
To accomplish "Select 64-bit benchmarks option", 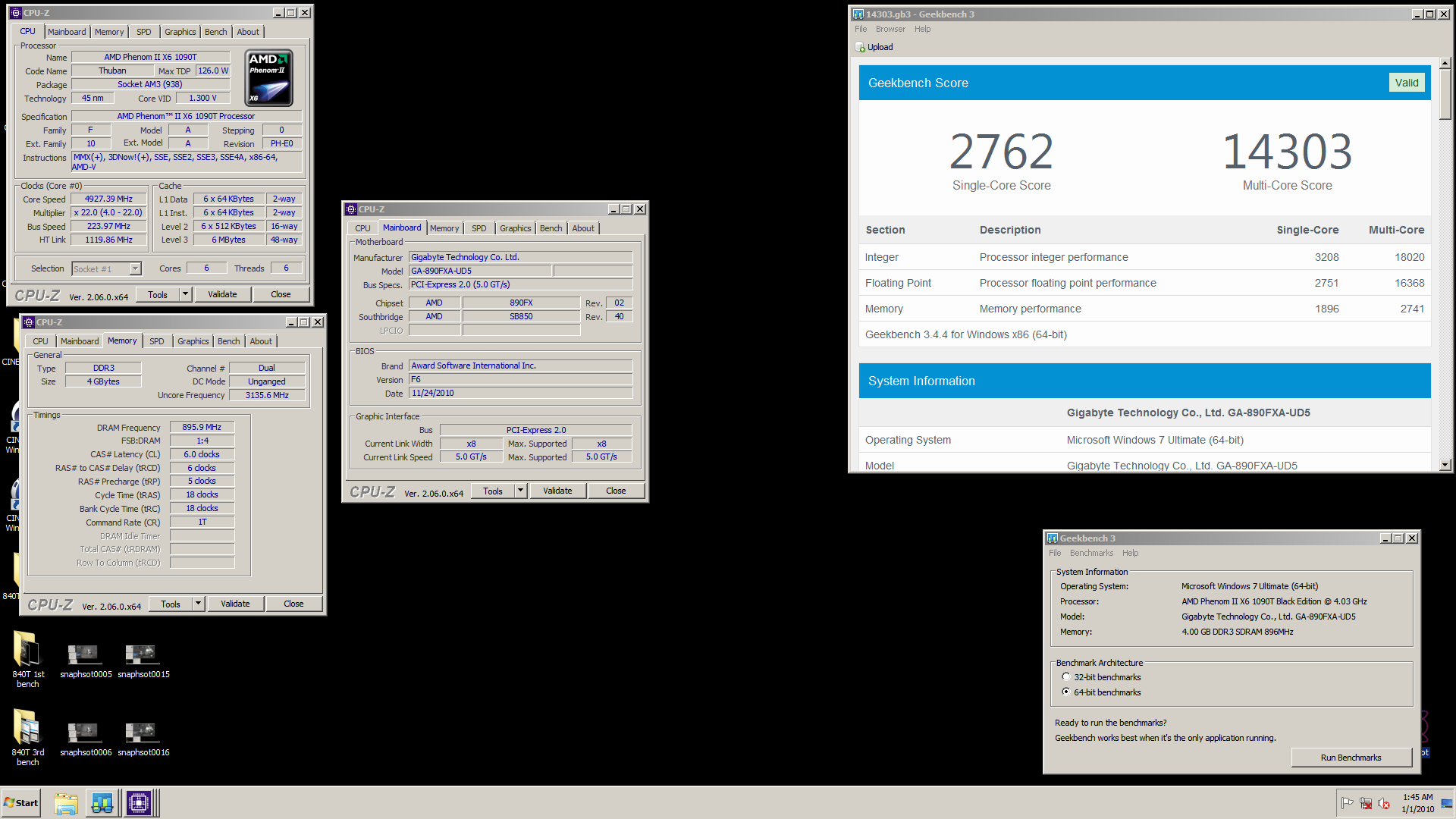I will pyautogui.click(x=1066, y=692).
